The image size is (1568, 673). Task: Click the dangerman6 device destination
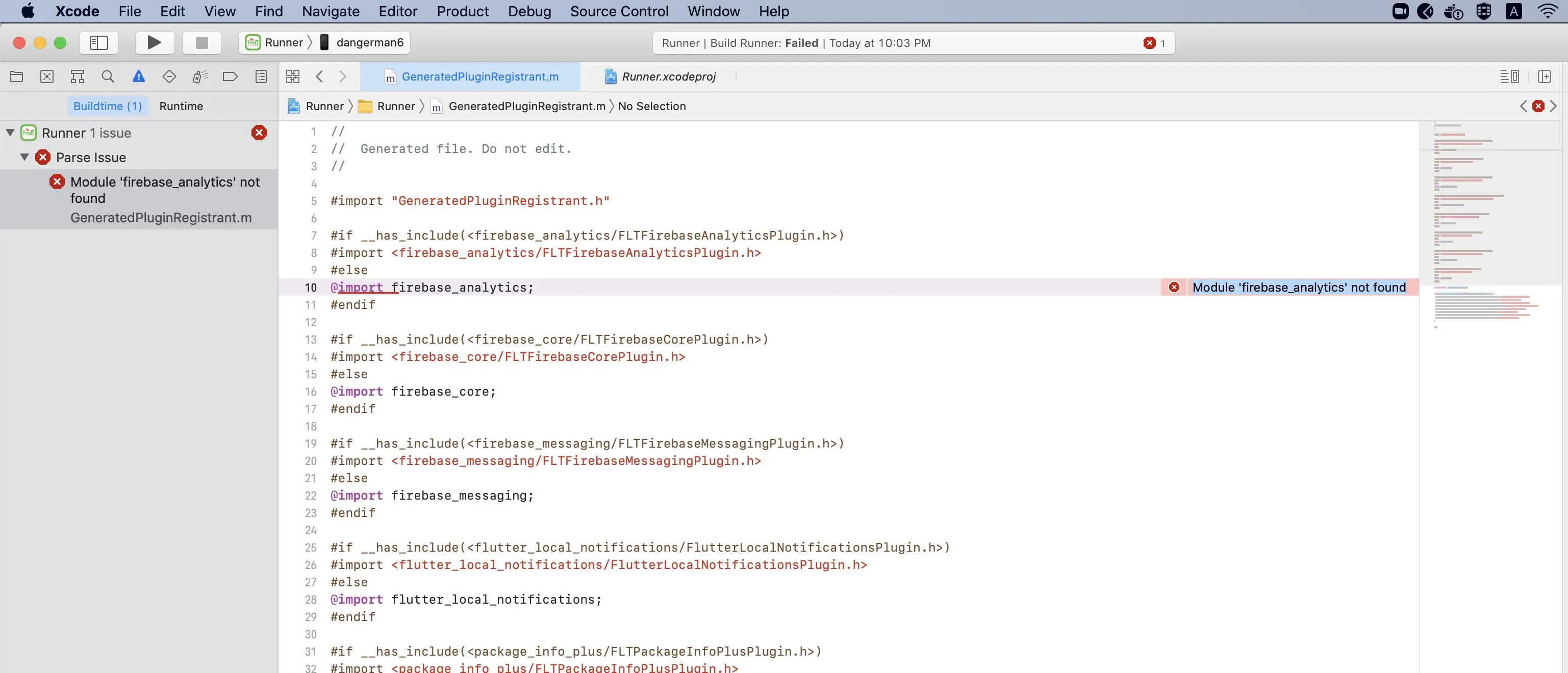(369, 43)
